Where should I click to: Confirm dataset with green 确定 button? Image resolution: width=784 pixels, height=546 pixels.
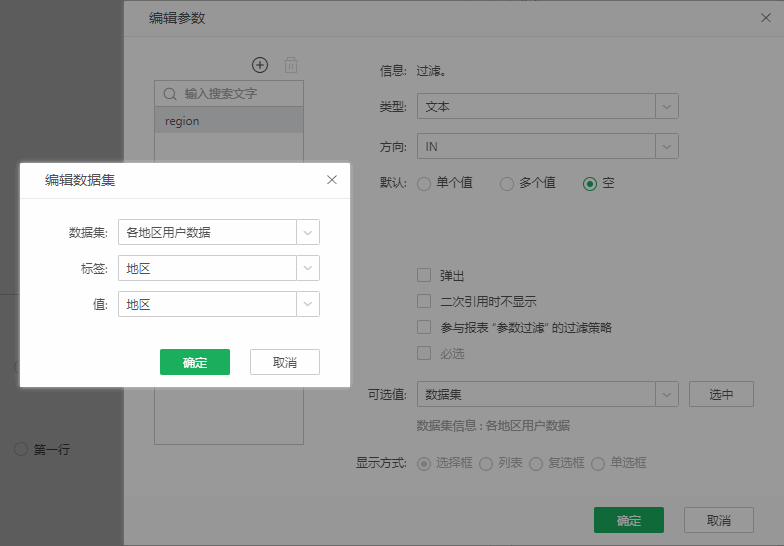(195, 362)
